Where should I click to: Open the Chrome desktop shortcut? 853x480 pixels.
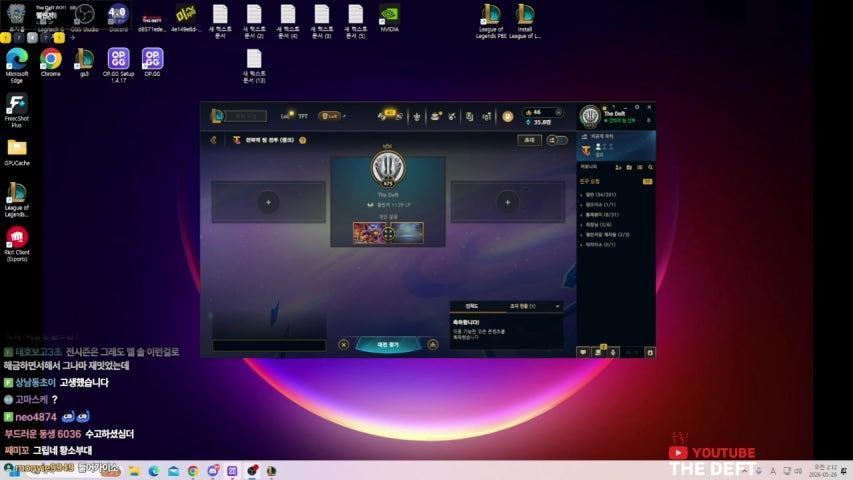click(x=51, y=63)
